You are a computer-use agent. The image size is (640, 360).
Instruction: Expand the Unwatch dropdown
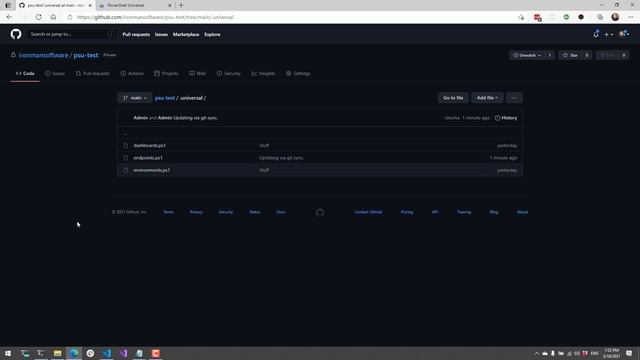(x=527, y=55)
